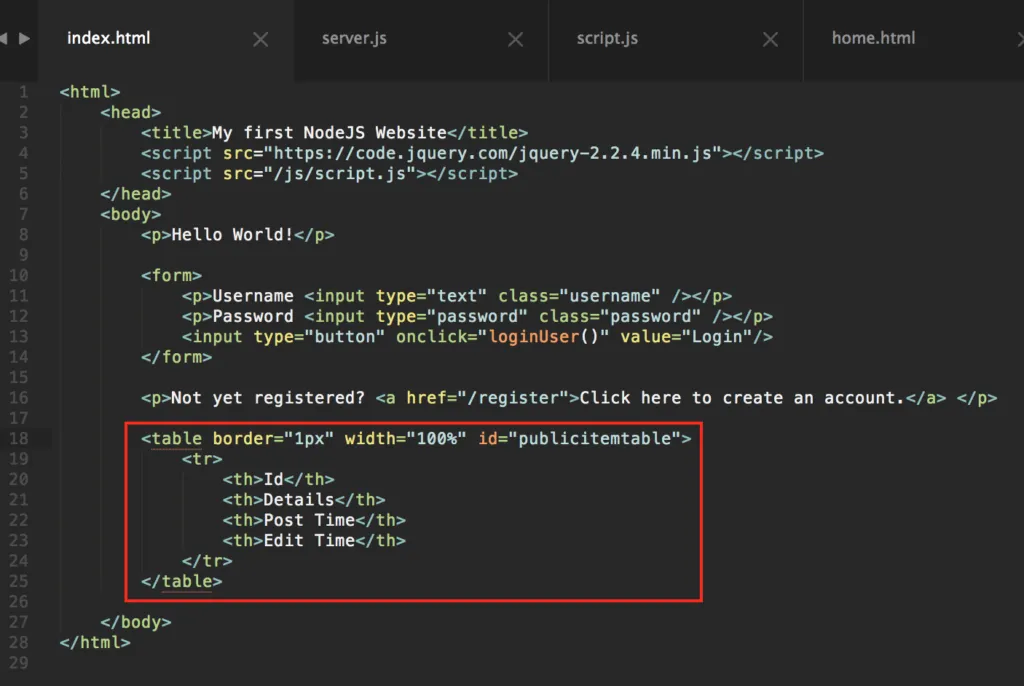This screenshot has height=686, width=1024.
Task: Click the </table> closing tag
Action: click(182, 581)
